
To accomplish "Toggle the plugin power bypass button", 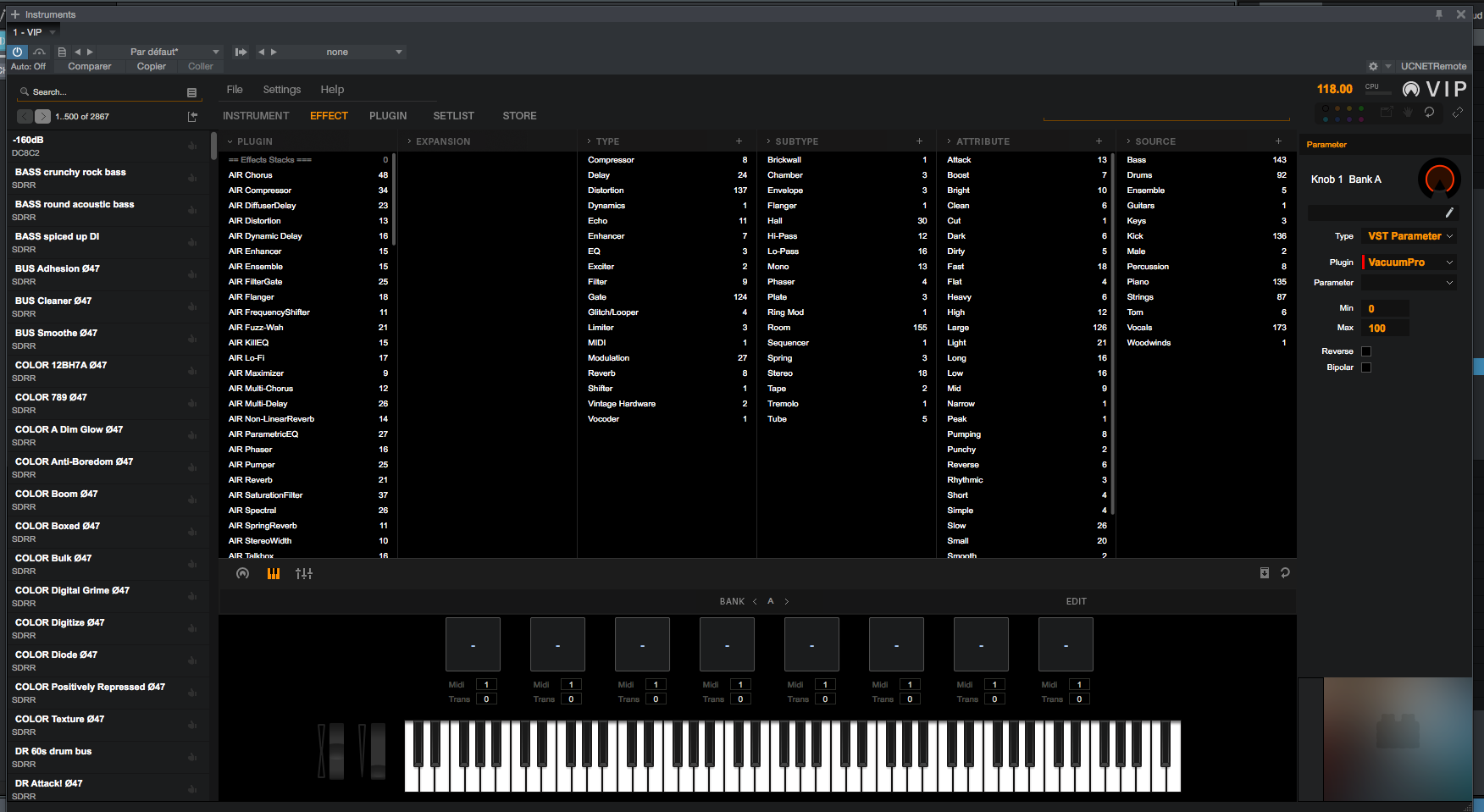I will pos(17,52).
